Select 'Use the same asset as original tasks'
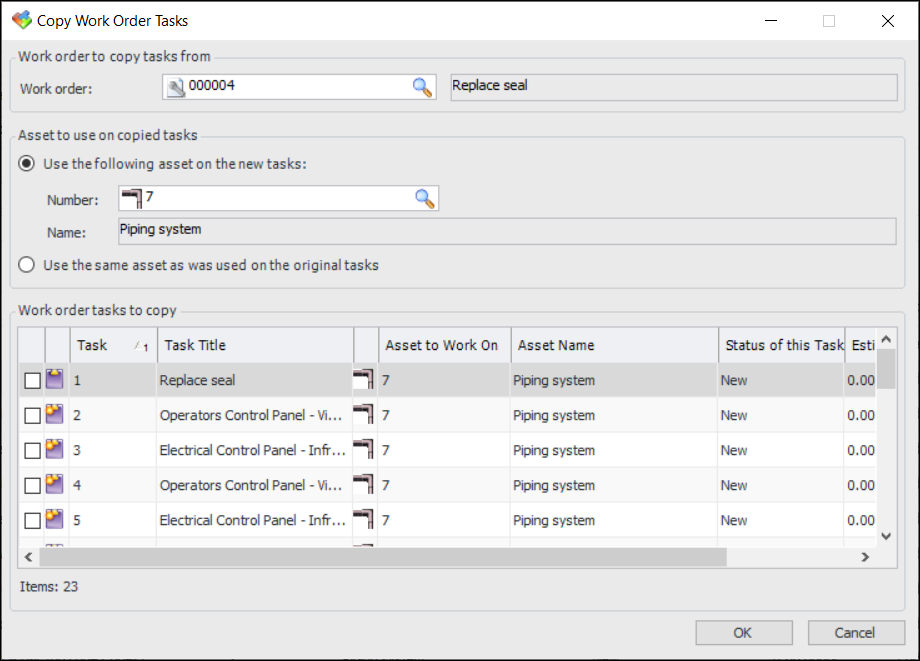The width and height of the screenshot is (920, 661). tap(27, 266)
